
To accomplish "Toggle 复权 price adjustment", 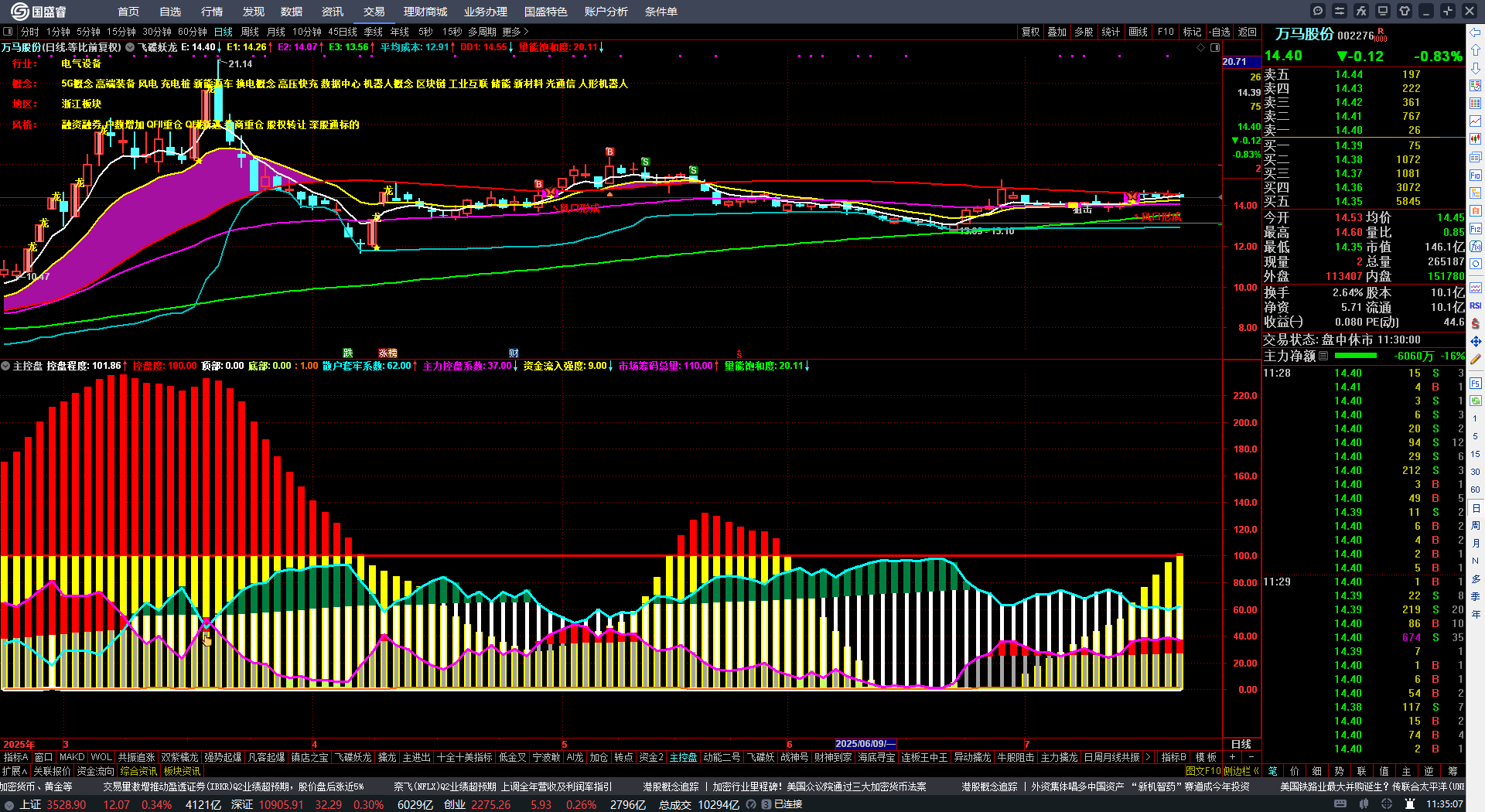I will pos(1030,32).
